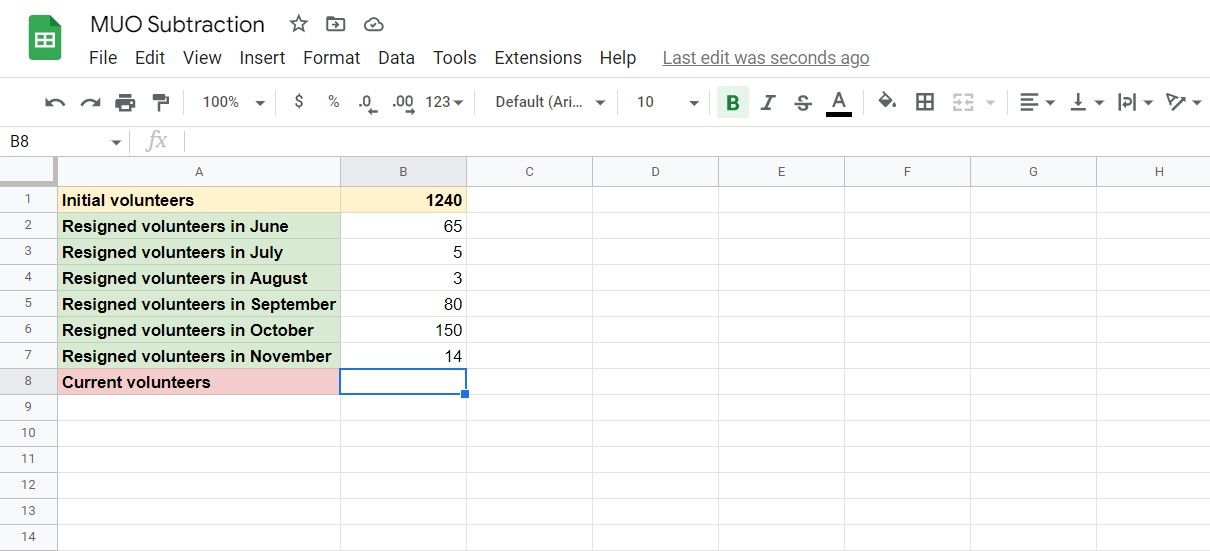
Task: Star the MUO Subtraction document
Action: pyautogui.click(x=298, y=24)
